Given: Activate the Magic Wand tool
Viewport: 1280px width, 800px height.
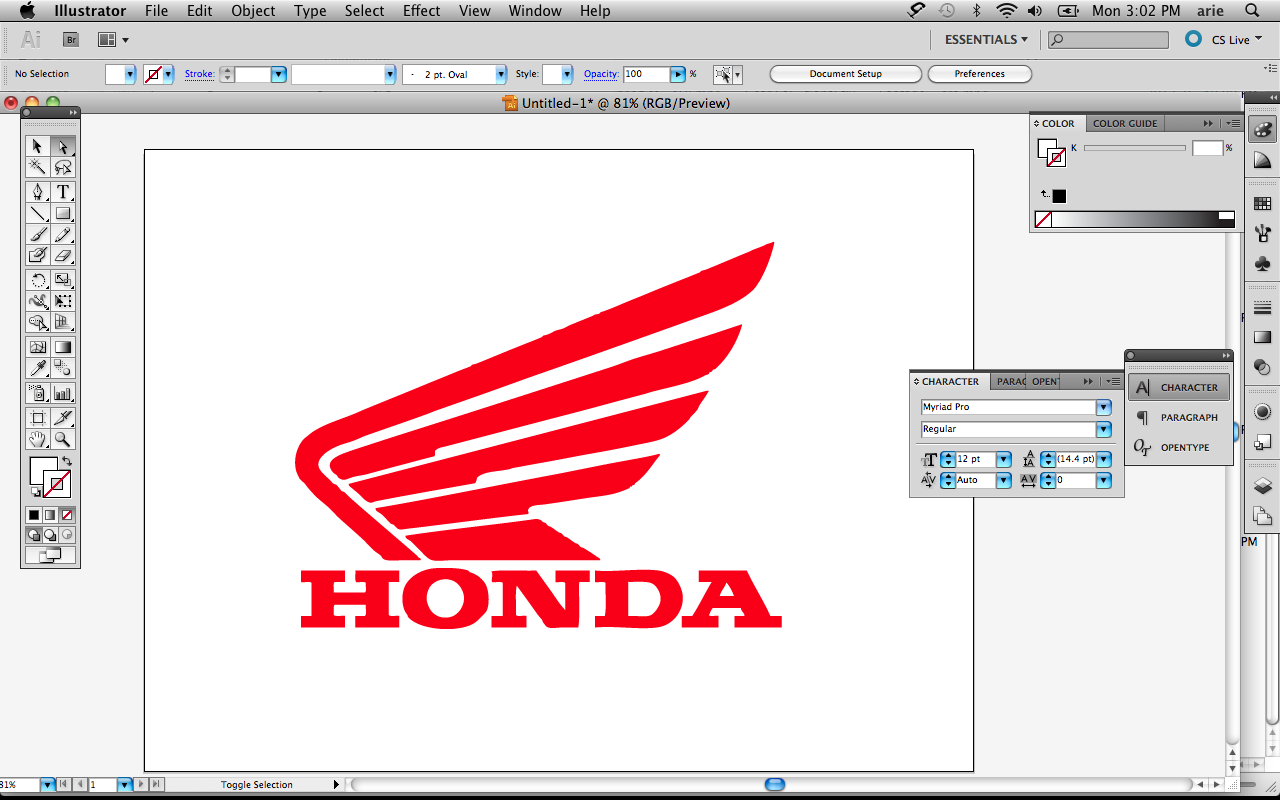Looking at the screenshot, I should click(x=37, y=167).
